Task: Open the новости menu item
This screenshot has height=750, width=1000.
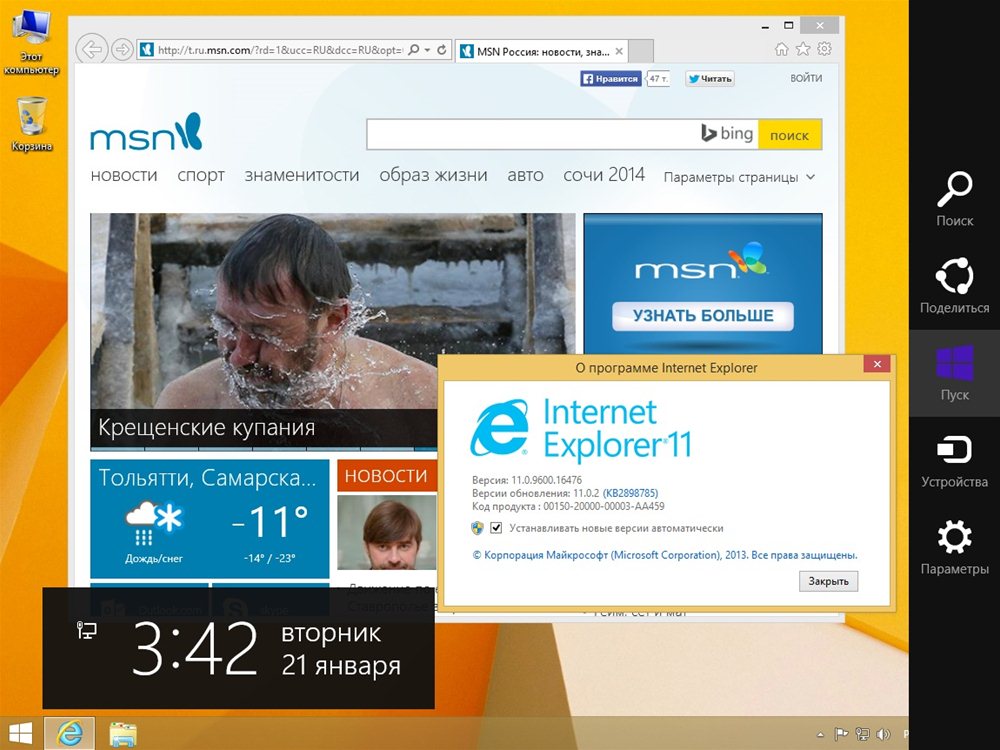Action: 124,175
